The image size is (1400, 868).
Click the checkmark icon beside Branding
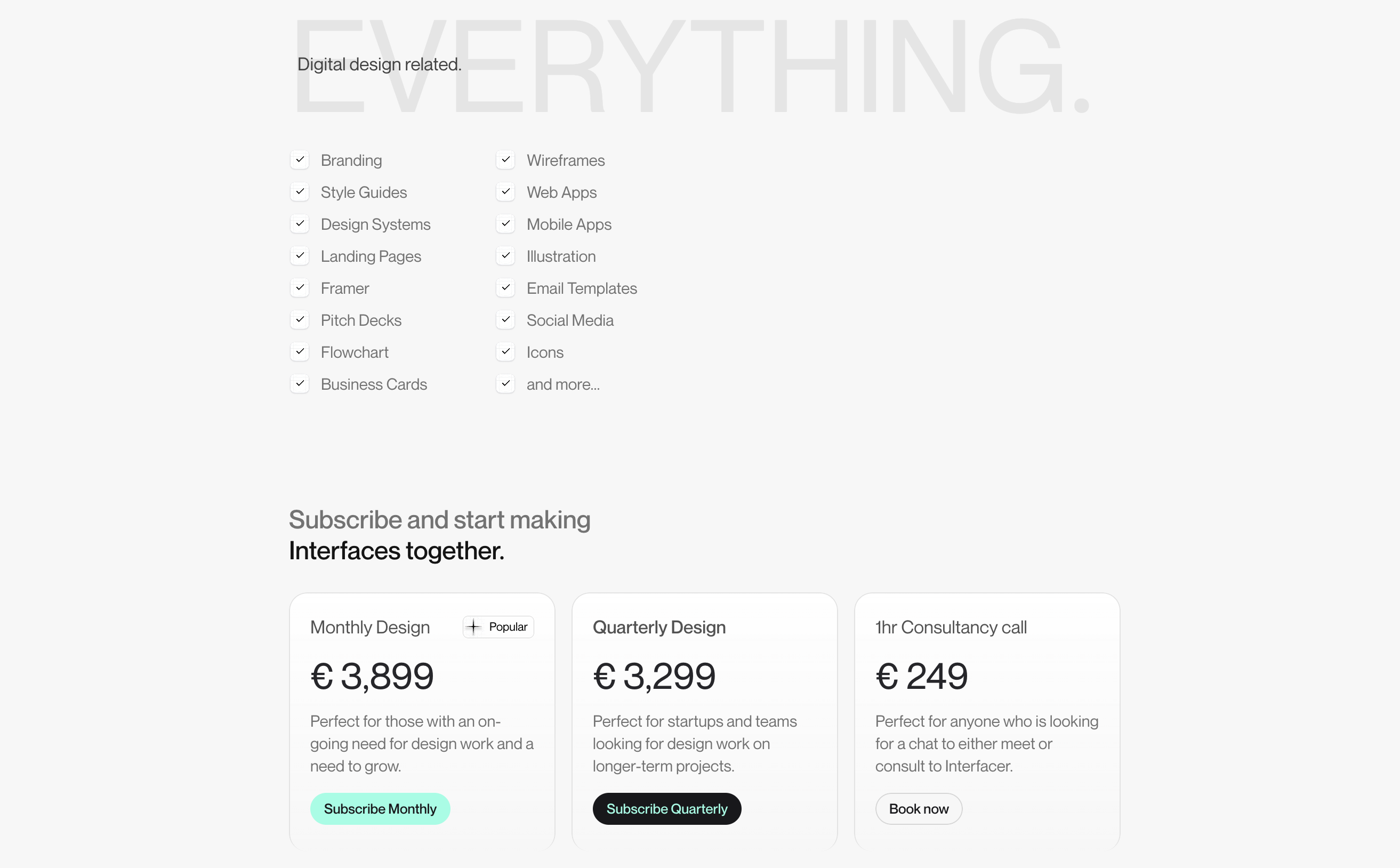300,159
